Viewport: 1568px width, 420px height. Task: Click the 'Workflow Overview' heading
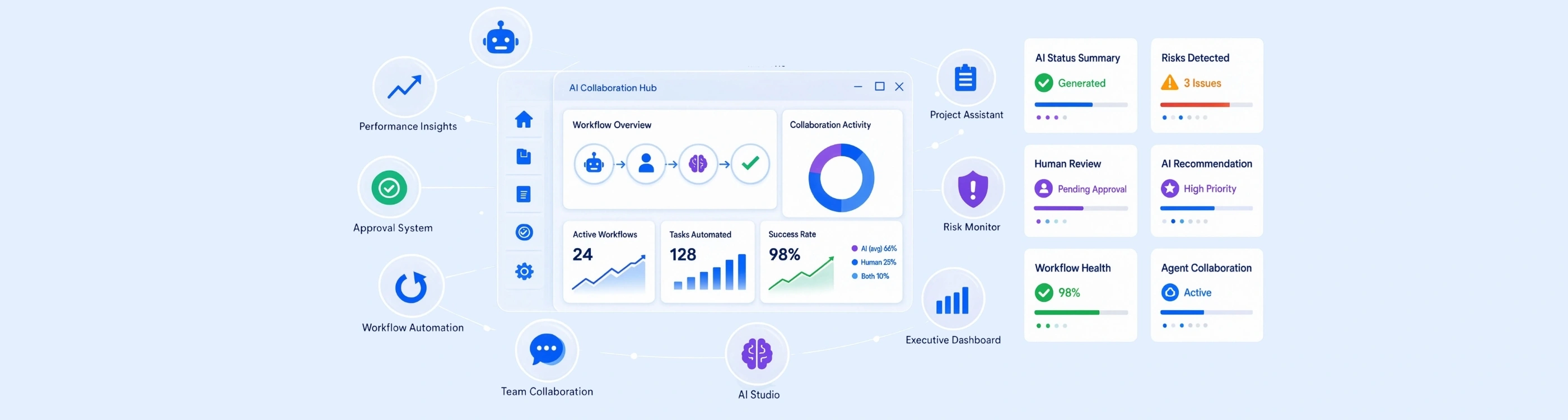(612, 125)
